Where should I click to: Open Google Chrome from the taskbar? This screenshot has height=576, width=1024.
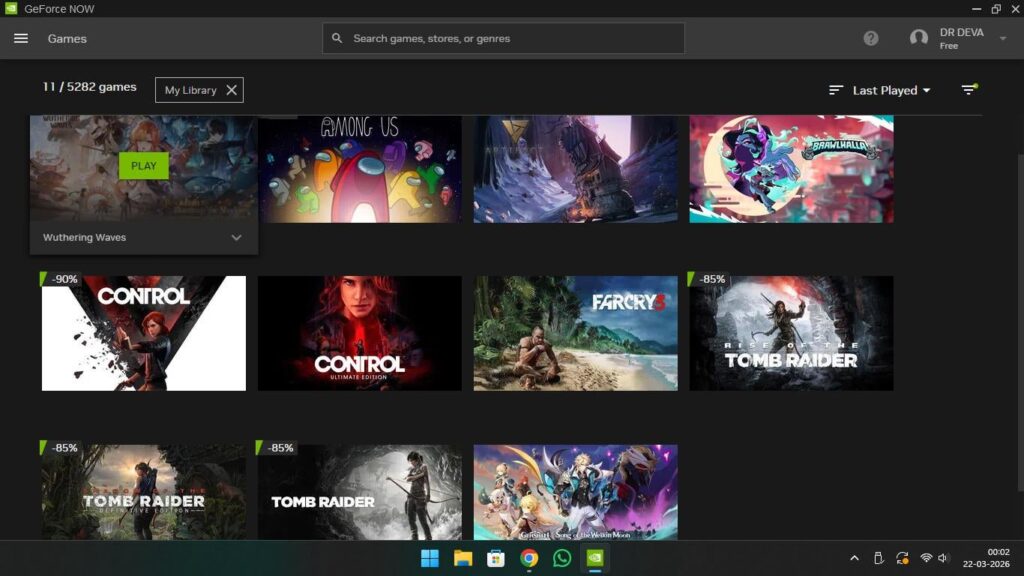pyautogui.click(x=529, y=558)
